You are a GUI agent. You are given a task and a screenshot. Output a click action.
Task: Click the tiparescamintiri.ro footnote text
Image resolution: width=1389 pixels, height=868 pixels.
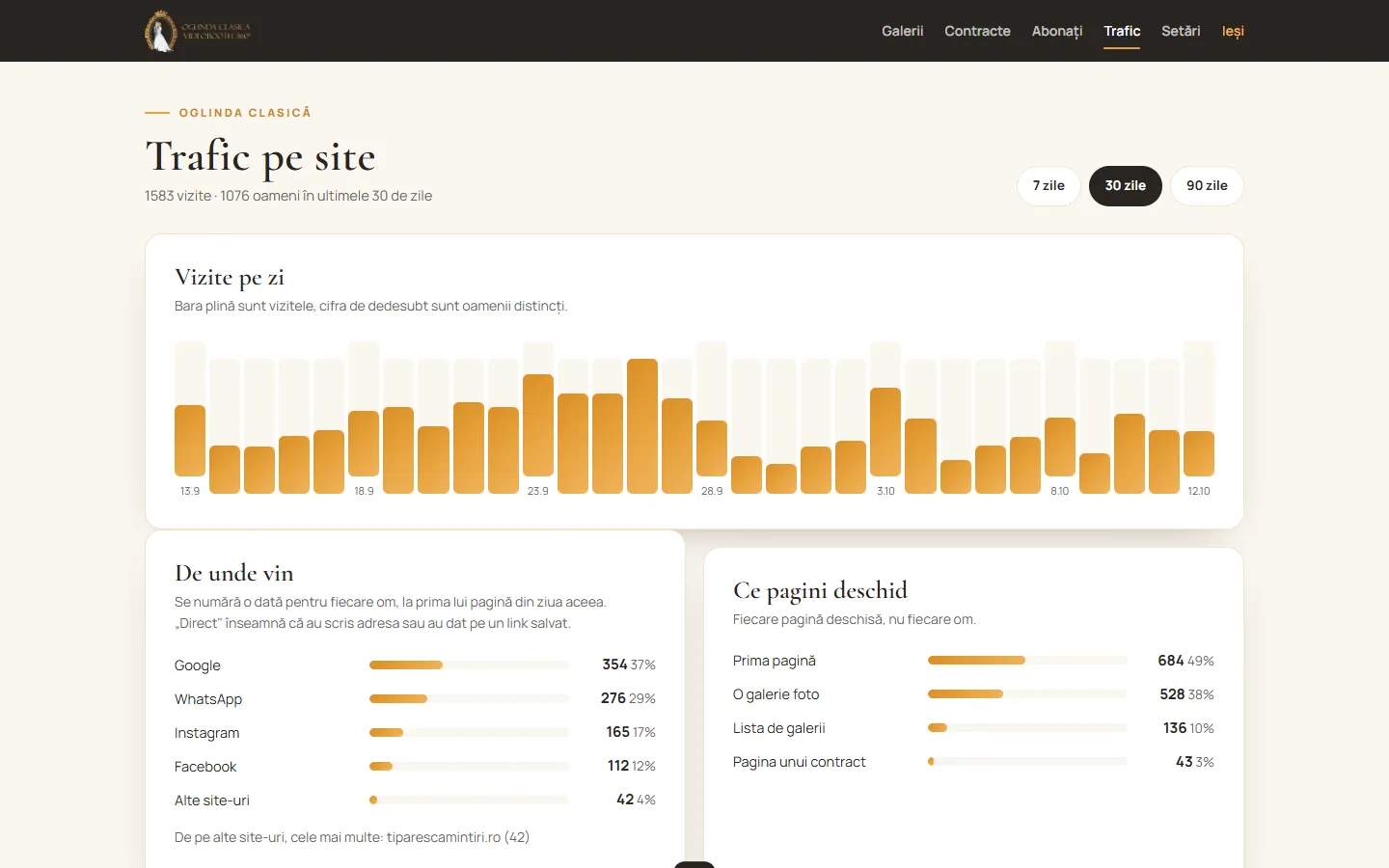pos(352,837)
